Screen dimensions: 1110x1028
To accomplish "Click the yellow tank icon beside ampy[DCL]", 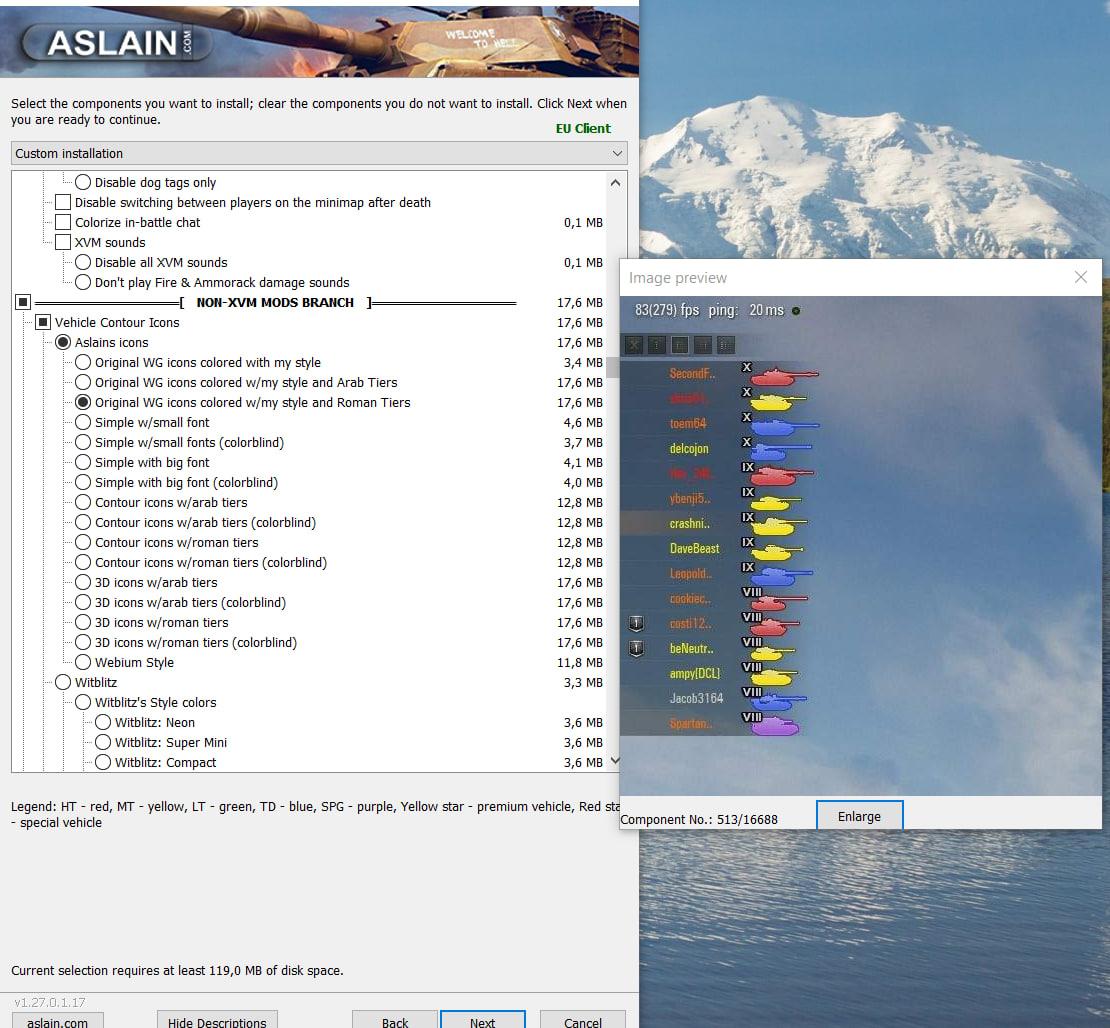I will pyautogui.click(x=774, y=675).
